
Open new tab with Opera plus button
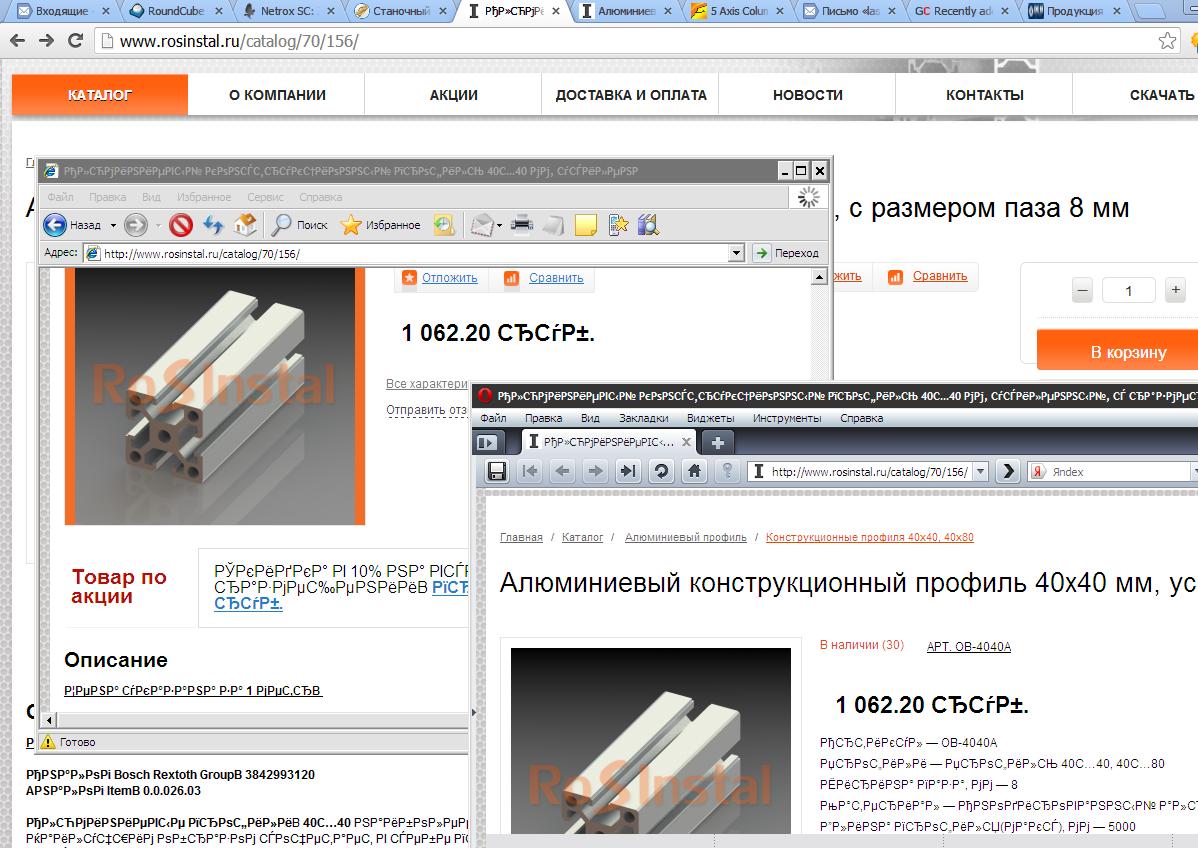pos(717,442)
